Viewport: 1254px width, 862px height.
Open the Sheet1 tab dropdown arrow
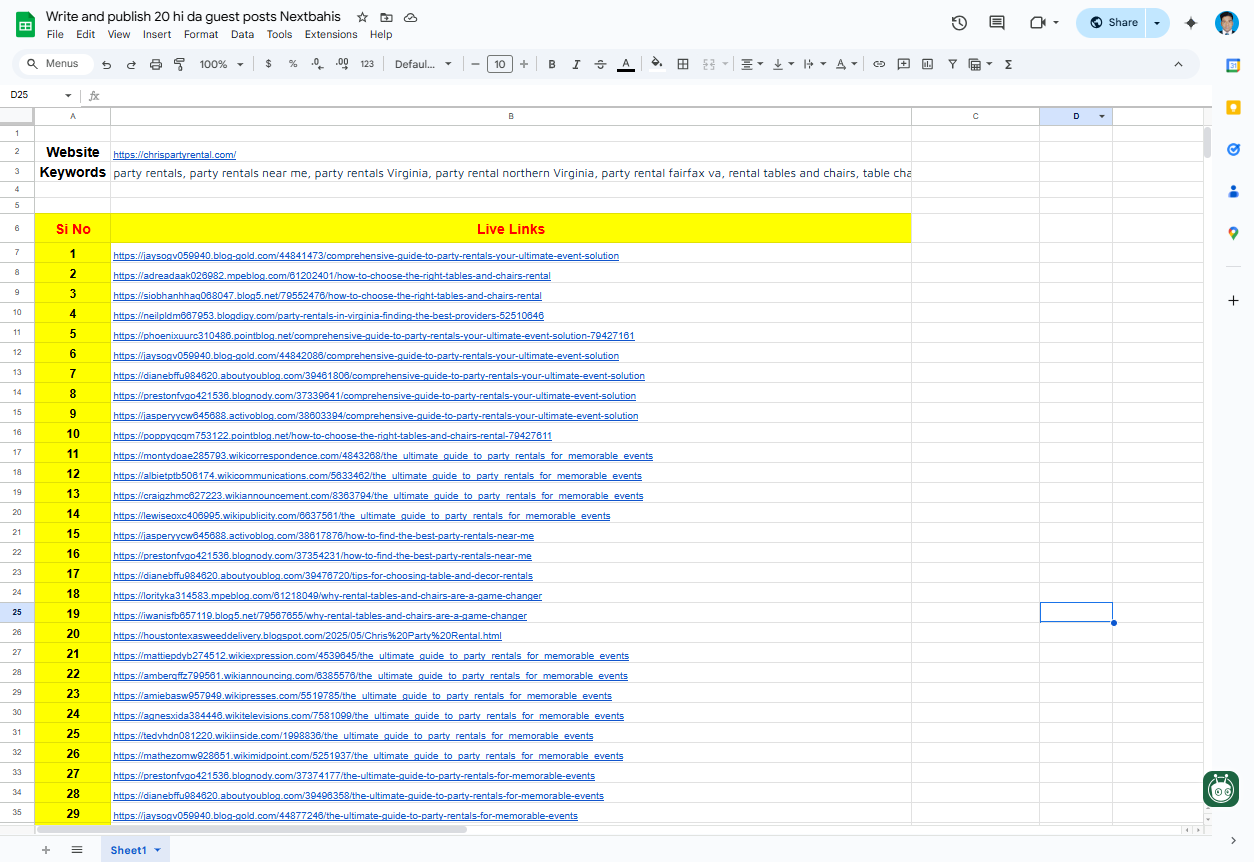tap(157, 850)
